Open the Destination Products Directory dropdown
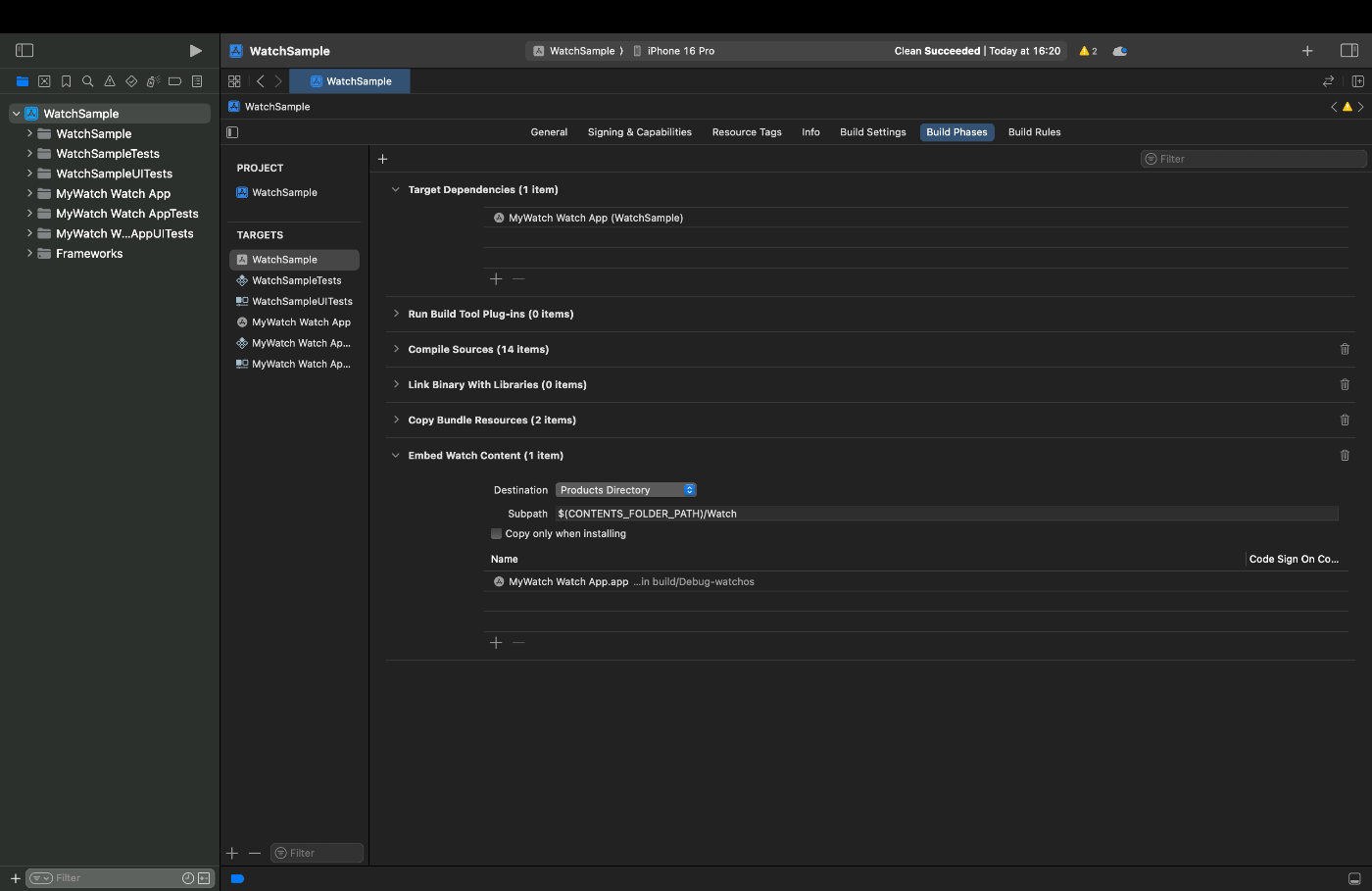 (x=626, y=490)
